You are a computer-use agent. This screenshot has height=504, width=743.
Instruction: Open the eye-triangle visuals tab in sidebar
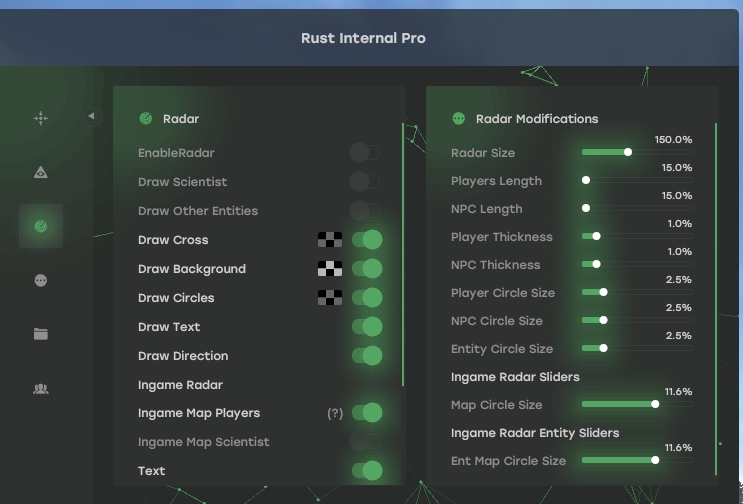41,172
